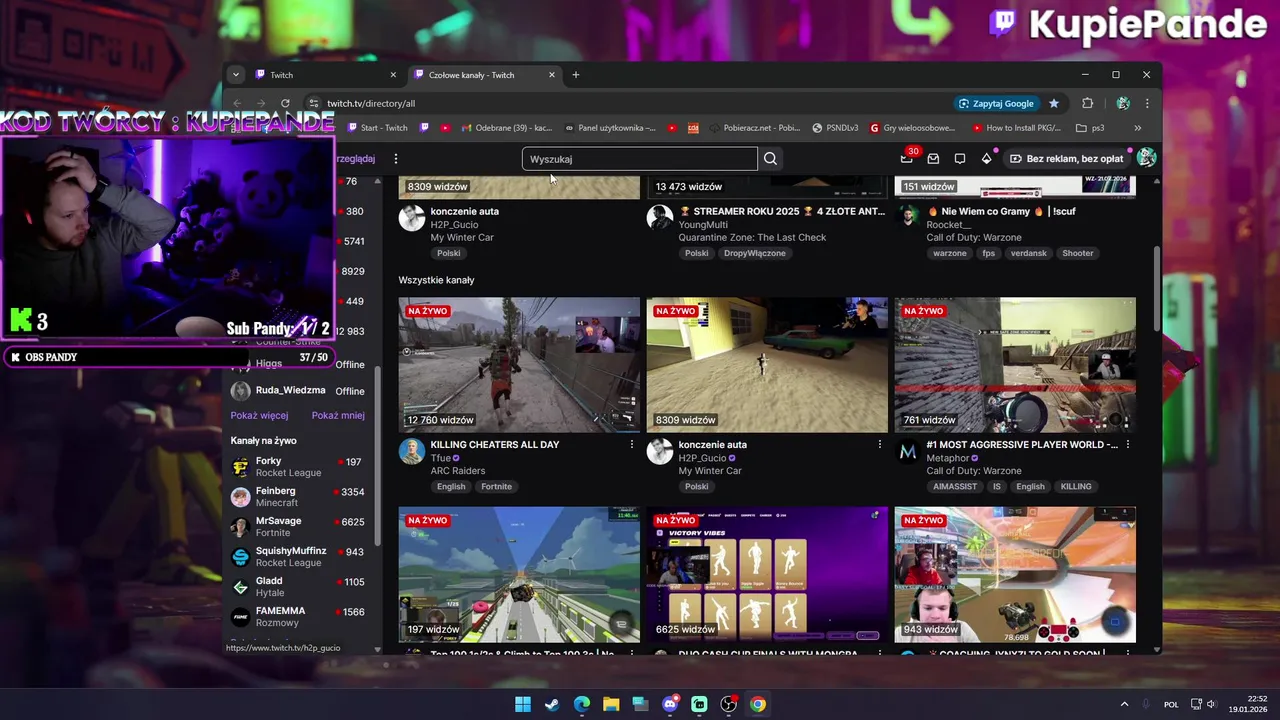The width and height of the screenshot is (1280, 720).
Task: Click the page vertical scrollbar
Action: coord(1158,288)
